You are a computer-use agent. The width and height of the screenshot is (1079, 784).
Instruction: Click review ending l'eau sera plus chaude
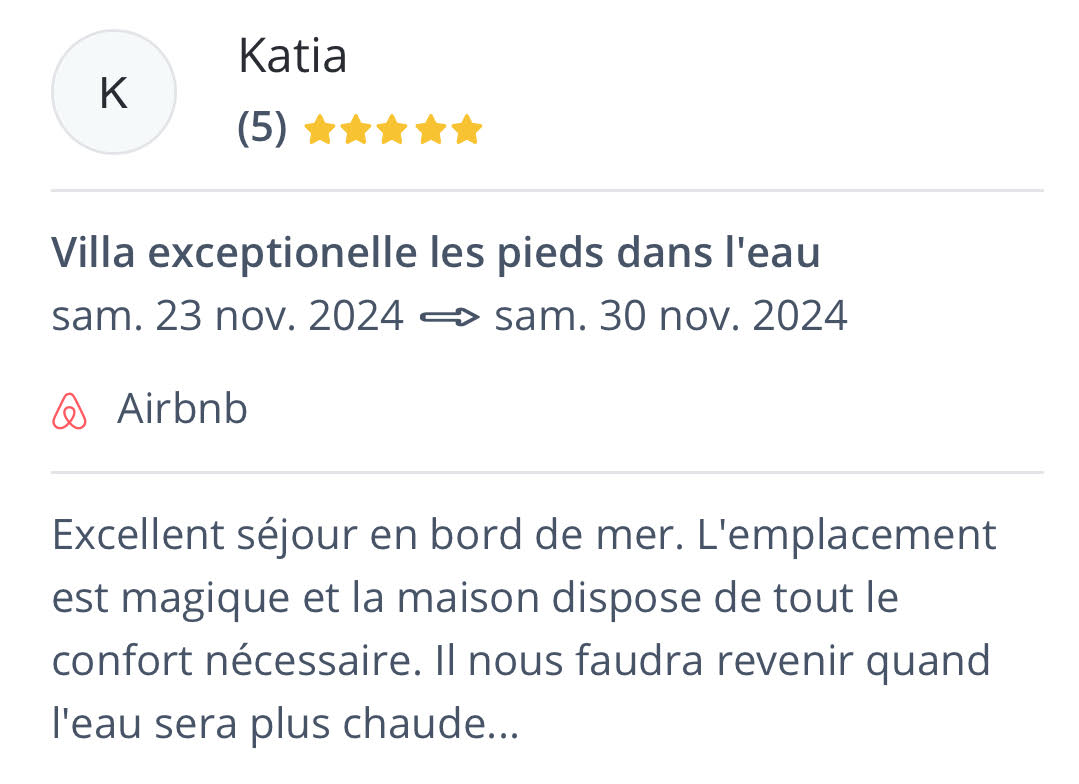click(286, 724)
